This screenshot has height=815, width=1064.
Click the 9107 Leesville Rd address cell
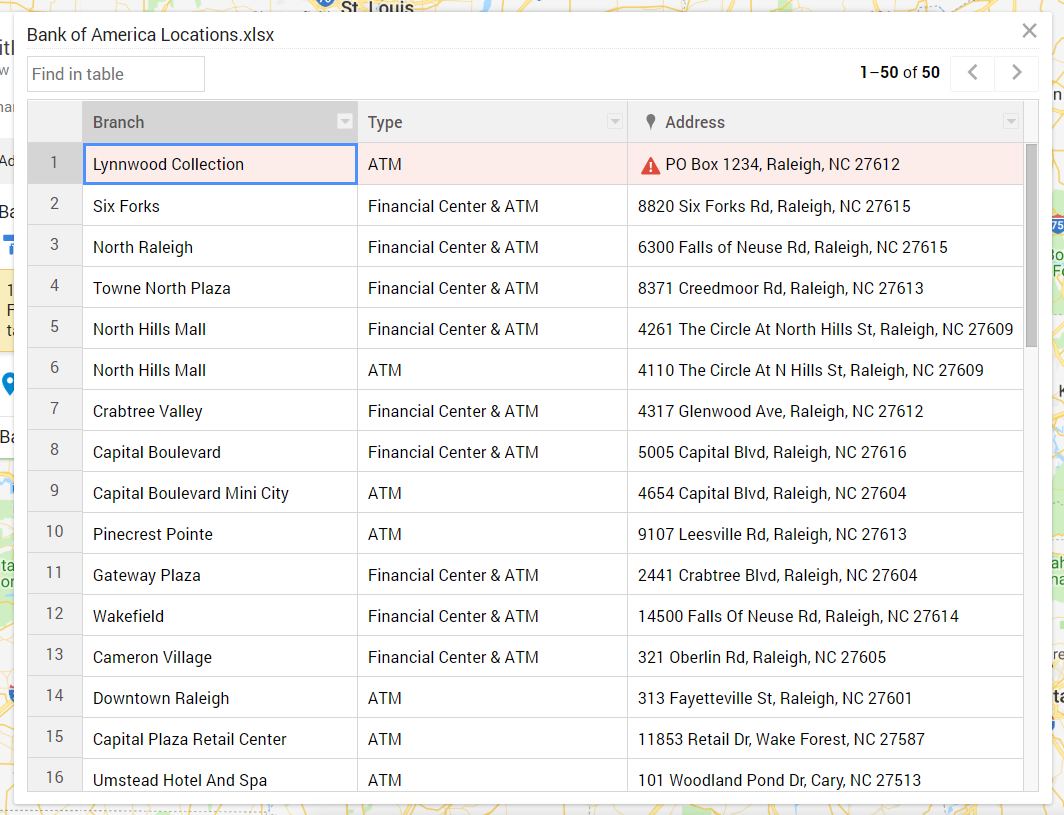pyautogui.click(x=825, y=534)
